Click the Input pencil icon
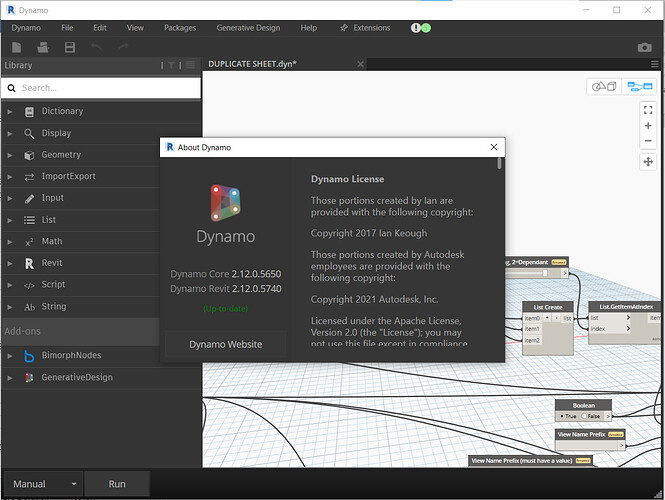The image size is (665, 500). (29, 198)
